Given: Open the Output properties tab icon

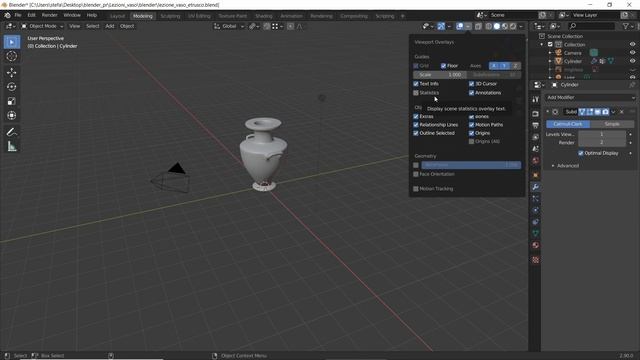Looking at the screenshot, I should [536, 125].
